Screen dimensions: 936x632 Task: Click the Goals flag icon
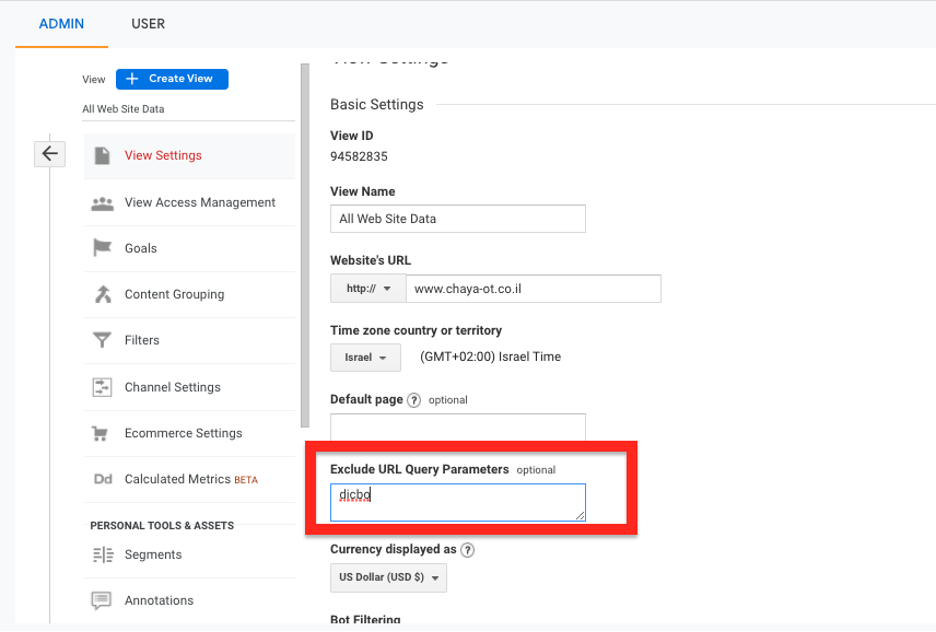(102, 248)
